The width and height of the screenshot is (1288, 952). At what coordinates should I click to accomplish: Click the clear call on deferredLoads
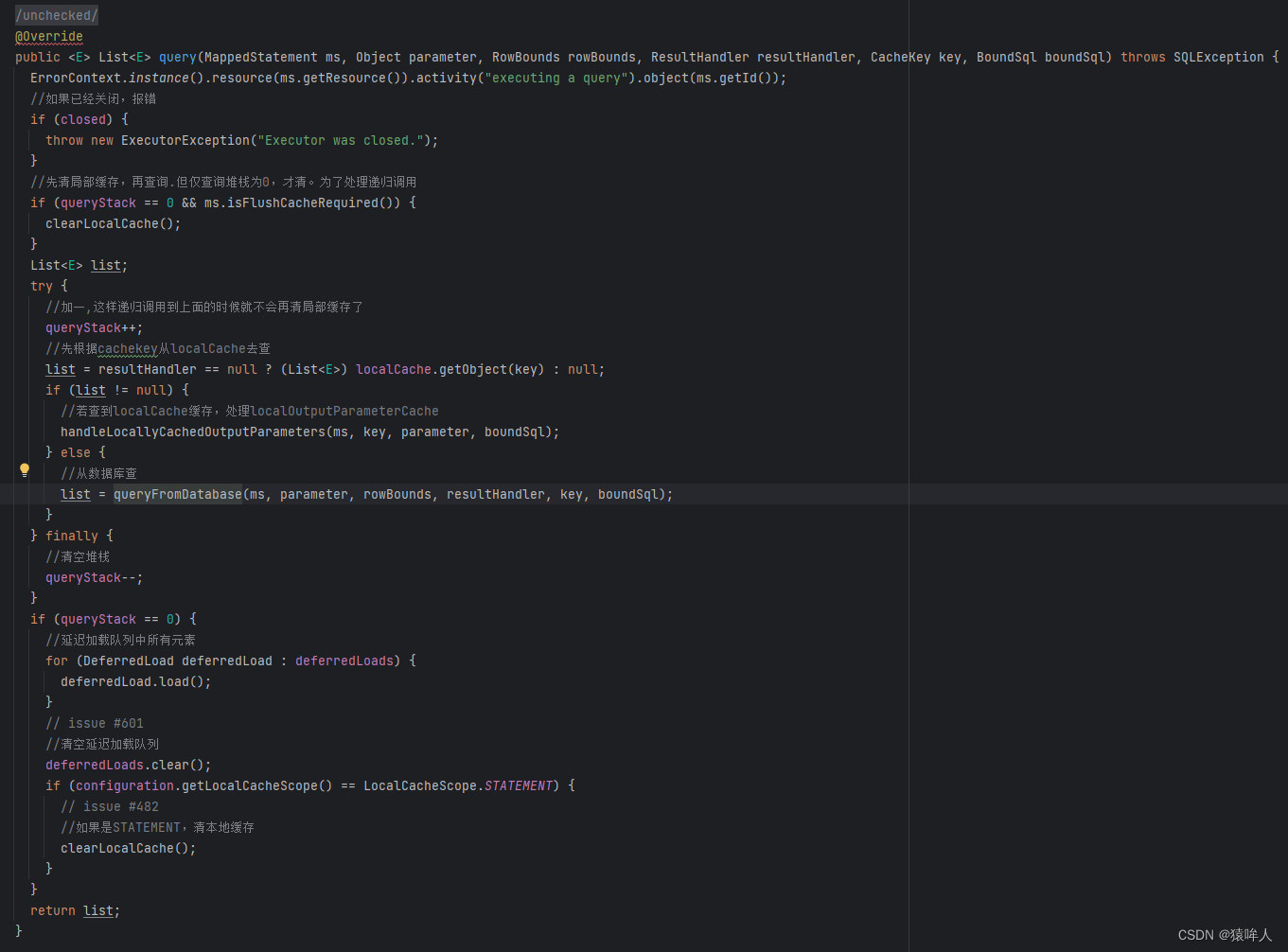tap(170, 765)
